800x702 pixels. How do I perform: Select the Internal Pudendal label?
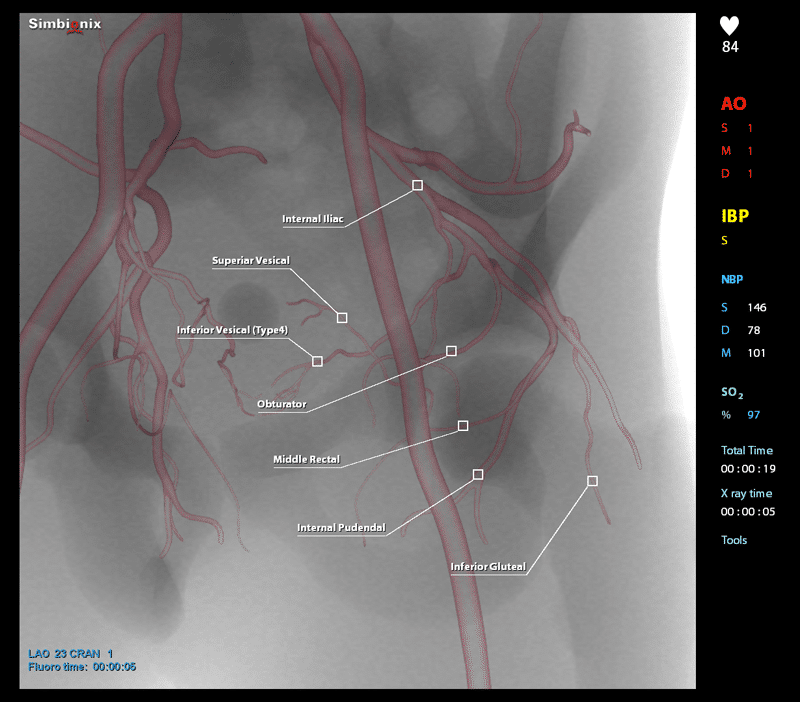click(x=341, y=528)
